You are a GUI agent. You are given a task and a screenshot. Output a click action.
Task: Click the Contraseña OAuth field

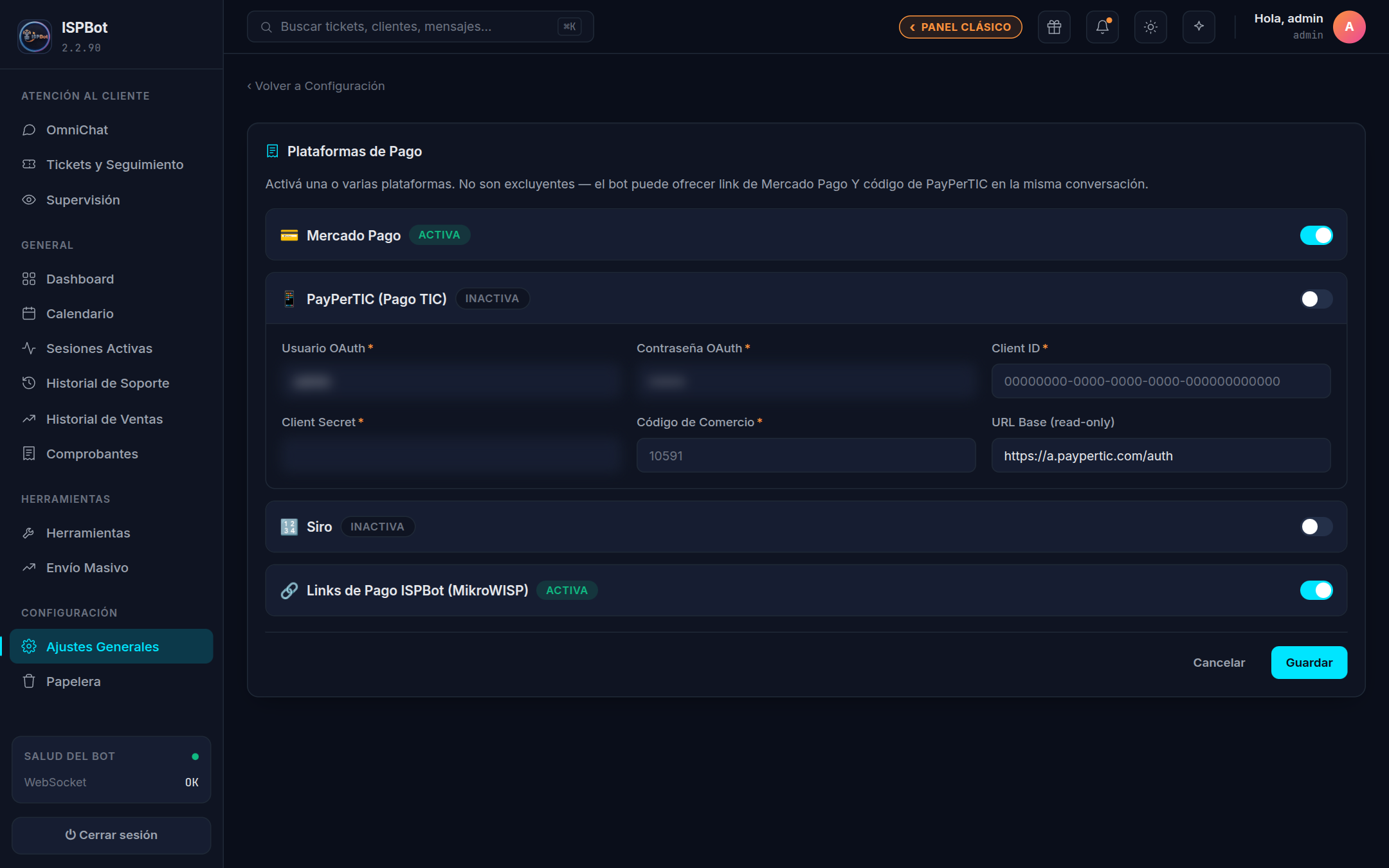pos(806,381)
